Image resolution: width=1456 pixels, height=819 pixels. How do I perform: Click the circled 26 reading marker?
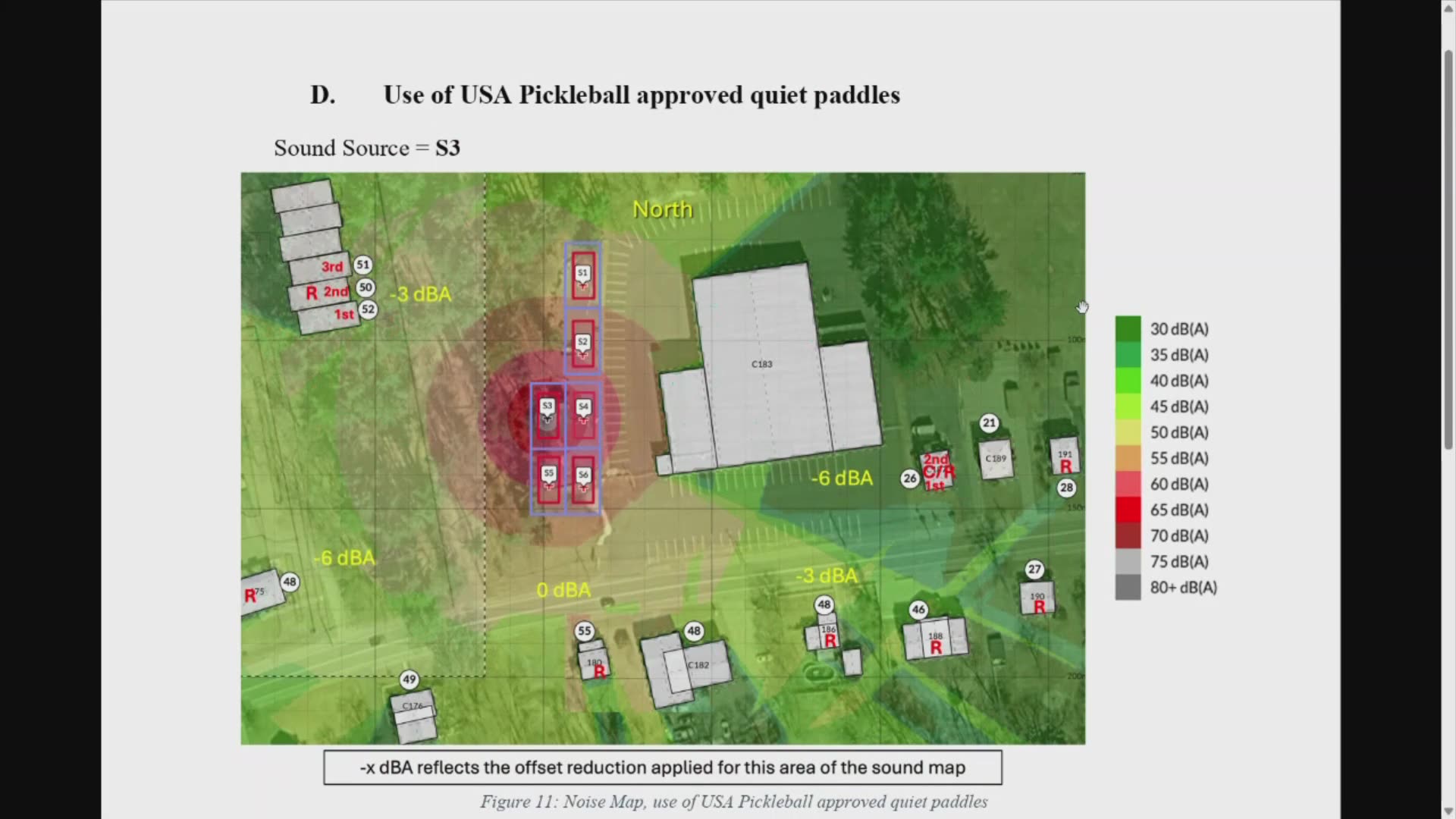910,479
